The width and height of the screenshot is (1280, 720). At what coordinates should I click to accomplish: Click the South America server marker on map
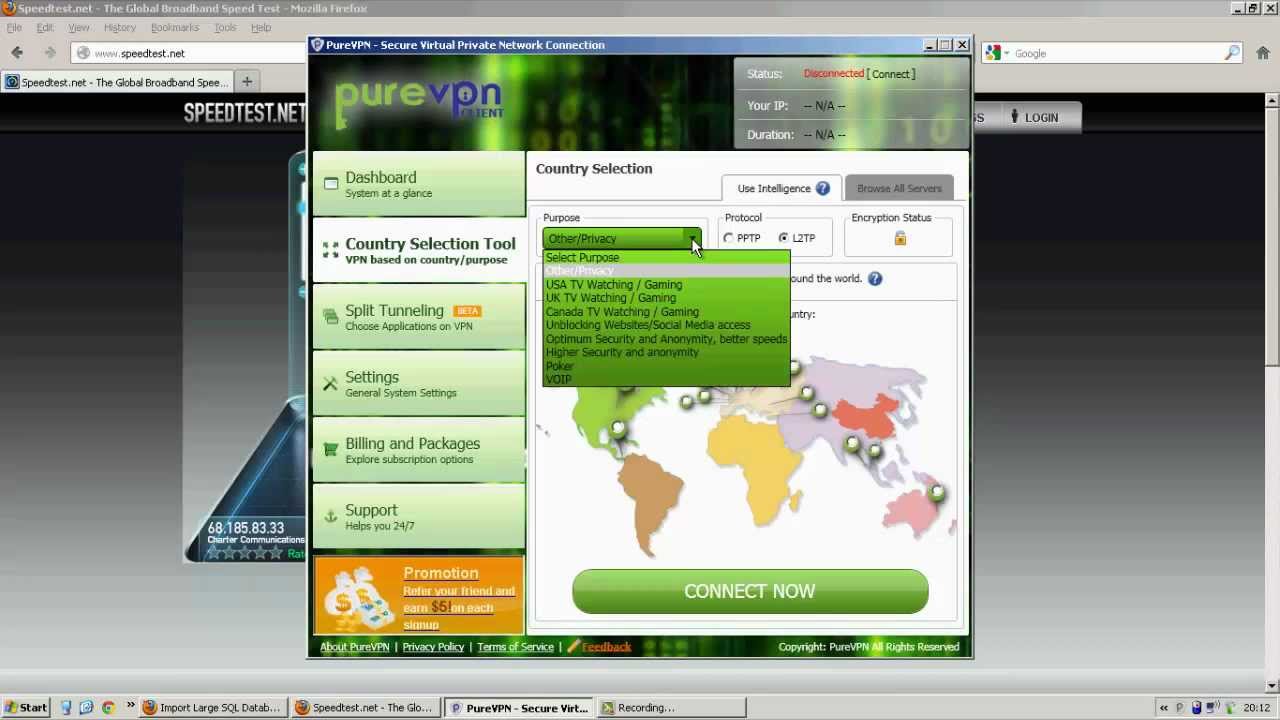coord(619,429)
